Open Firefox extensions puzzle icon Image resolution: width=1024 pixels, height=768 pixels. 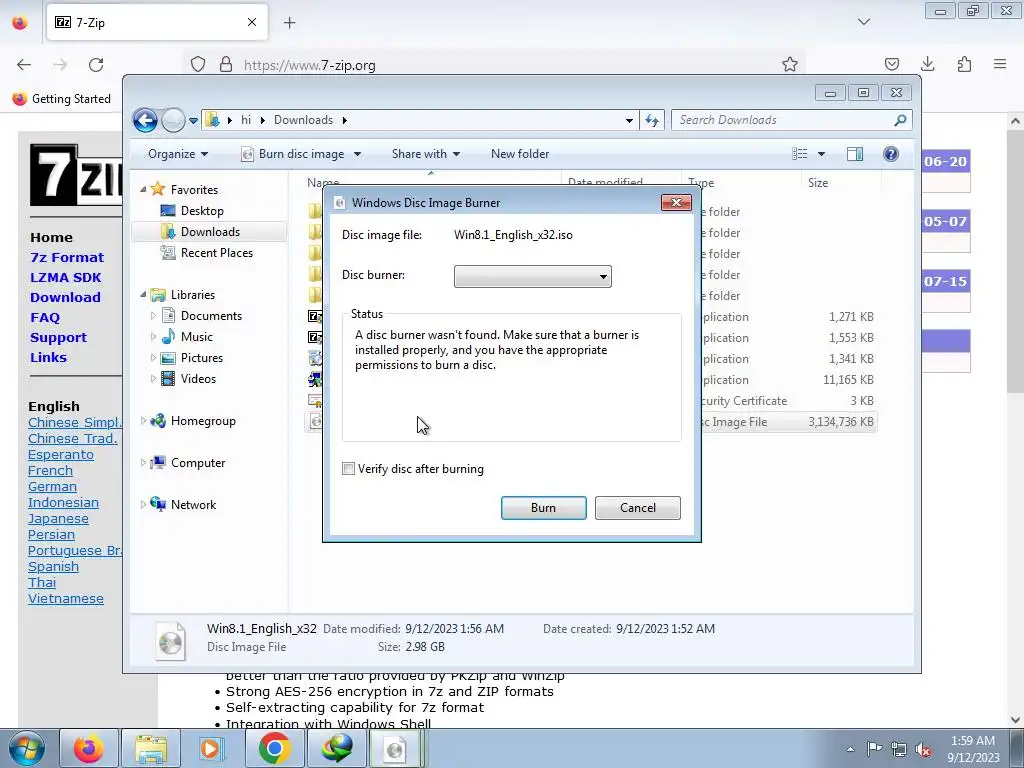[x=964, y=64]
